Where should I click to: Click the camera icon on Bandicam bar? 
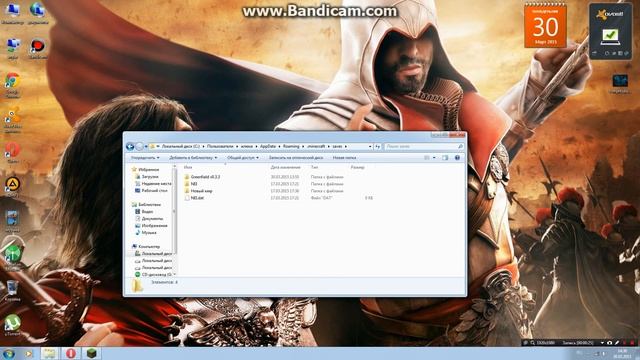point(609,343)
